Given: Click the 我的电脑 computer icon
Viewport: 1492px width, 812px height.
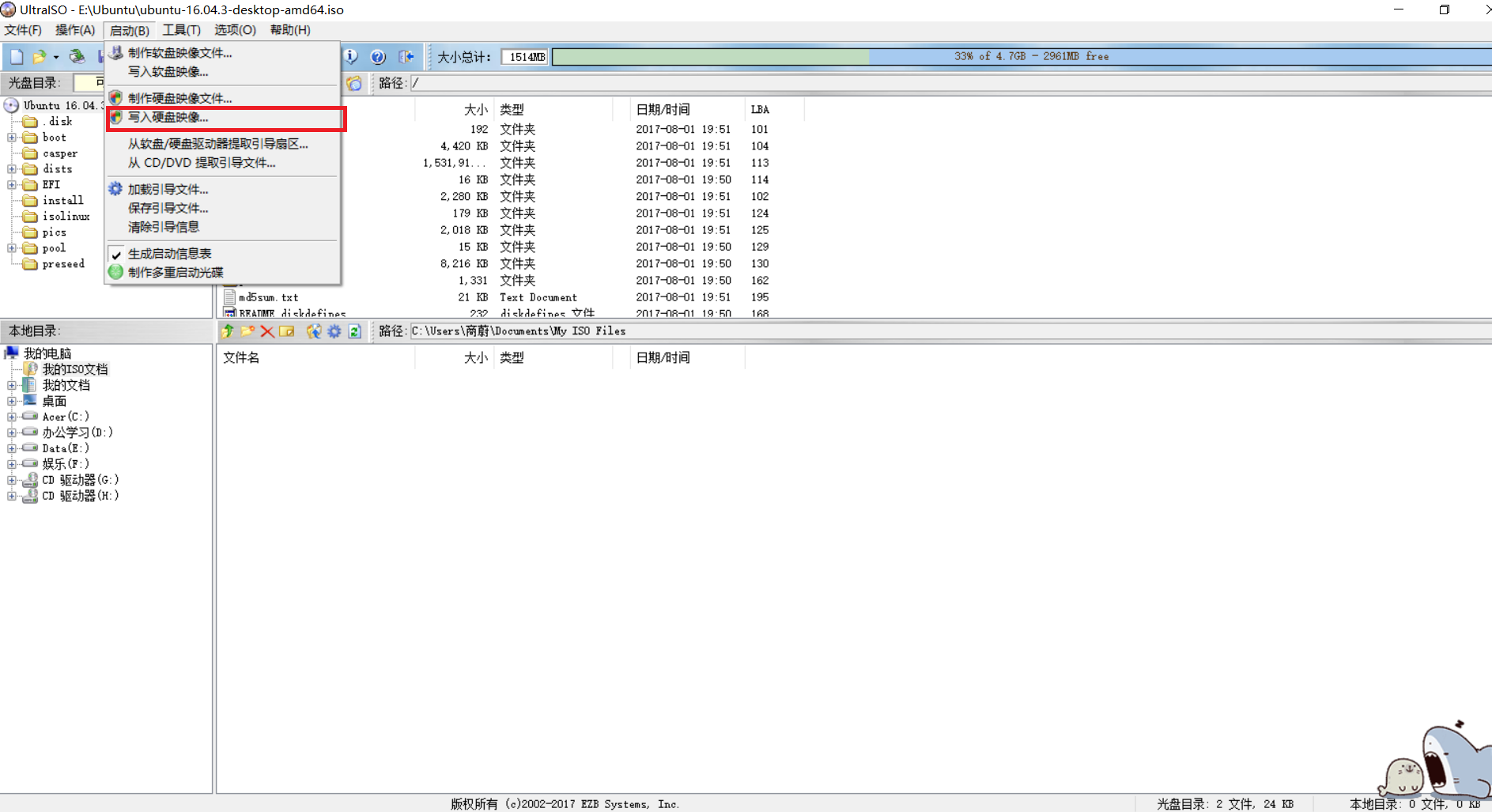Looking at the screenshot, I should [12, 353].
